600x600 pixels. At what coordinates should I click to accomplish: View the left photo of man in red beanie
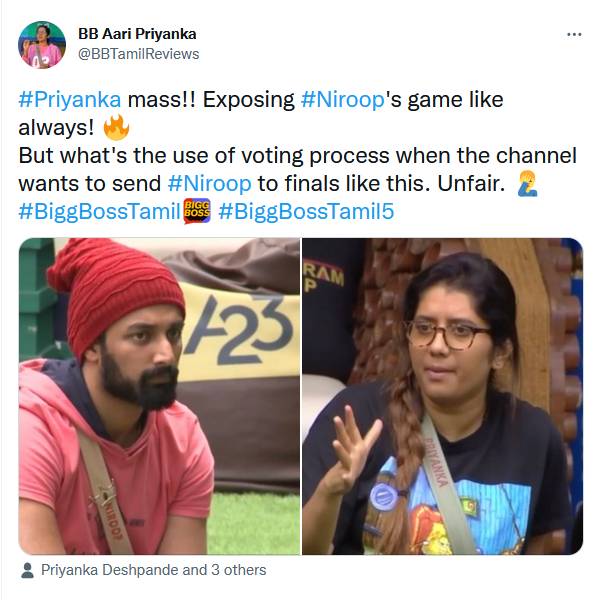point(159,396)
